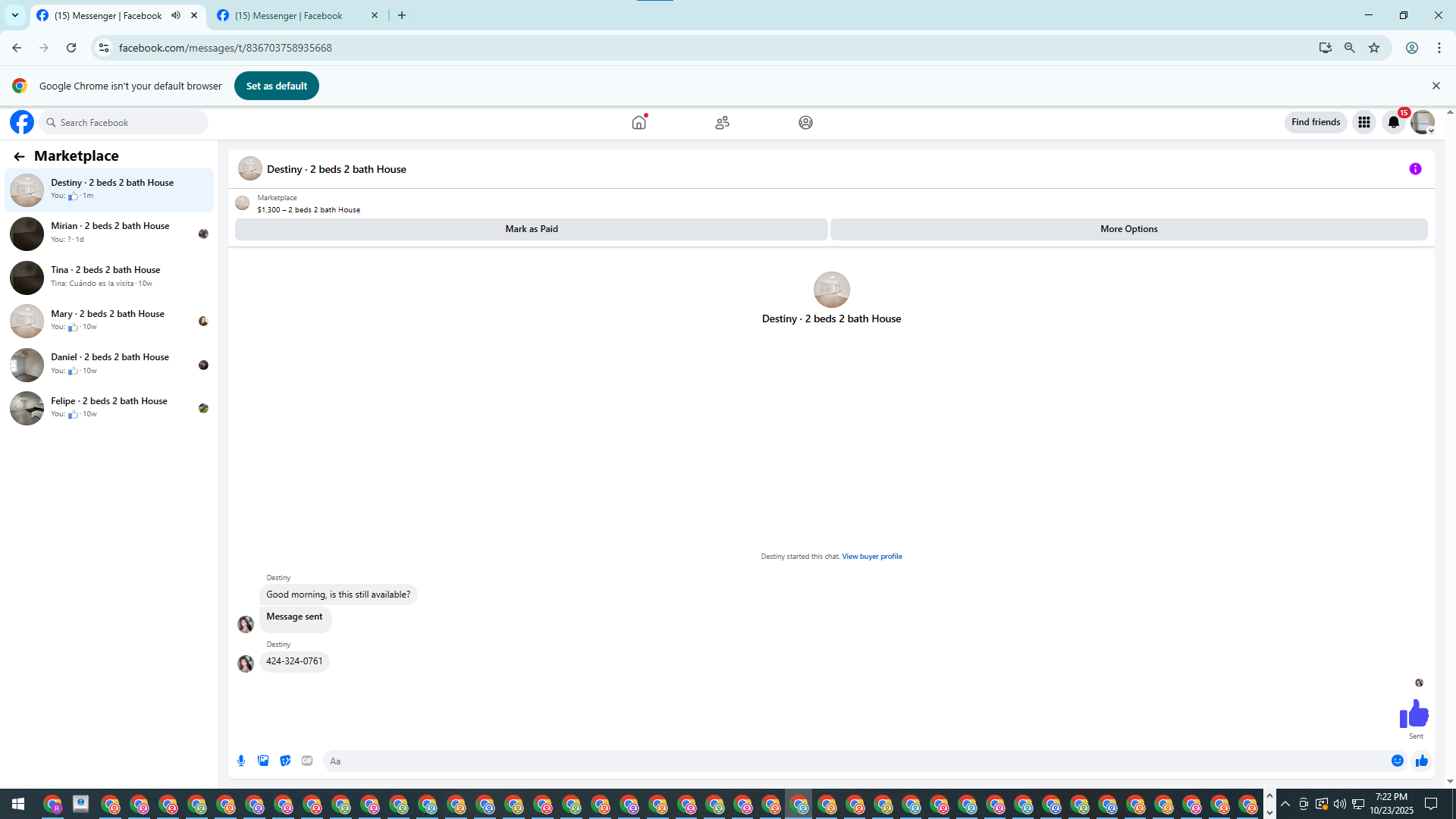Send a thumbs-up like from composer

pos(1421,761)
